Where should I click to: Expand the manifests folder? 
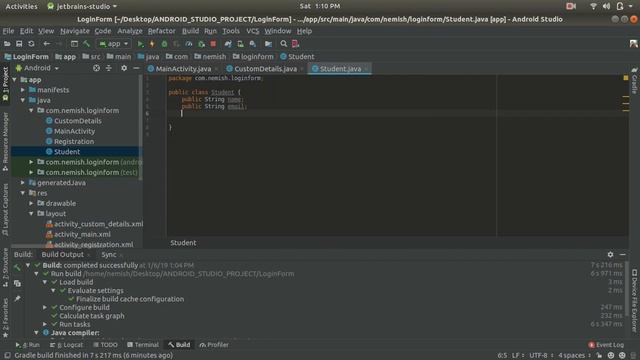[x=23, y=90]
